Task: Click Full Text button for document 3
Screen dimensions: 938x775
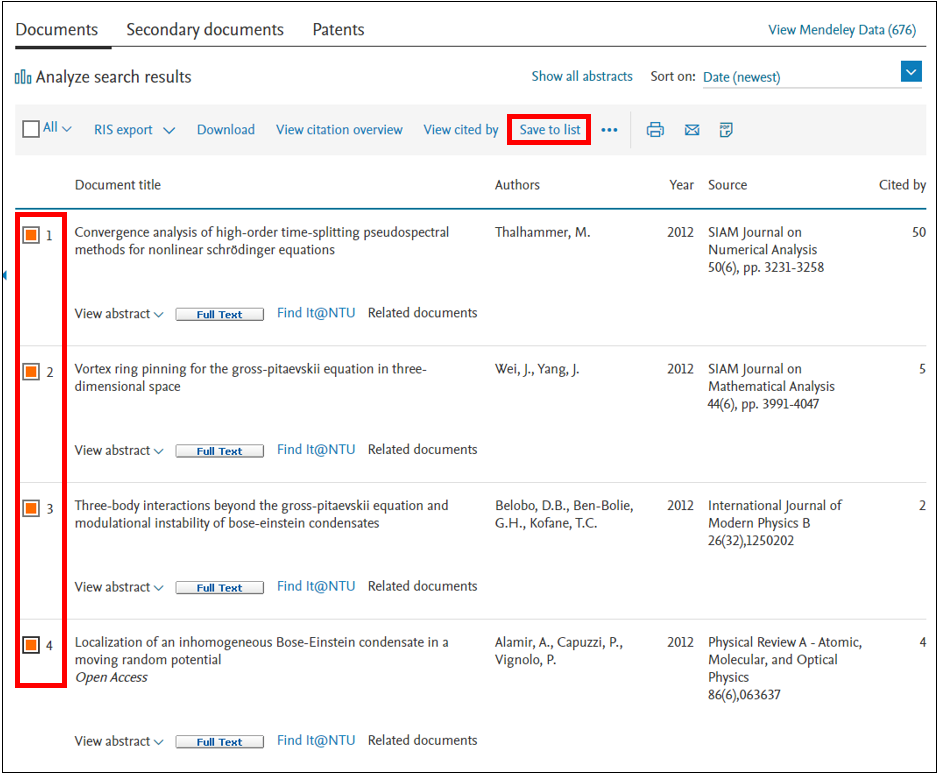Action: tap(220, 588)
